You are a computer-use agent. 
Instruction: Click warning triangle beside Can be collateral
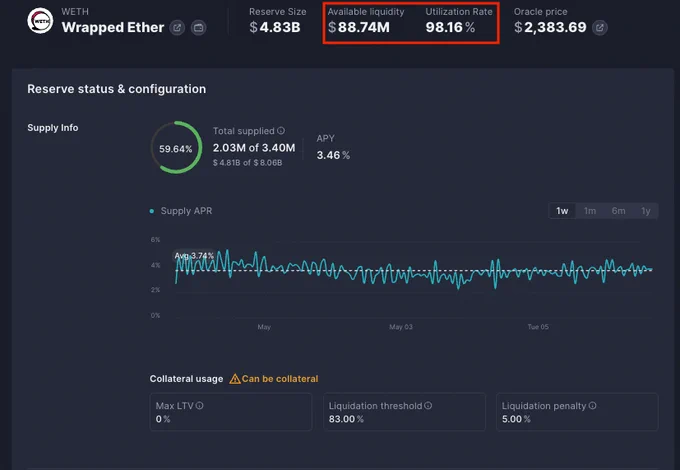235,379
